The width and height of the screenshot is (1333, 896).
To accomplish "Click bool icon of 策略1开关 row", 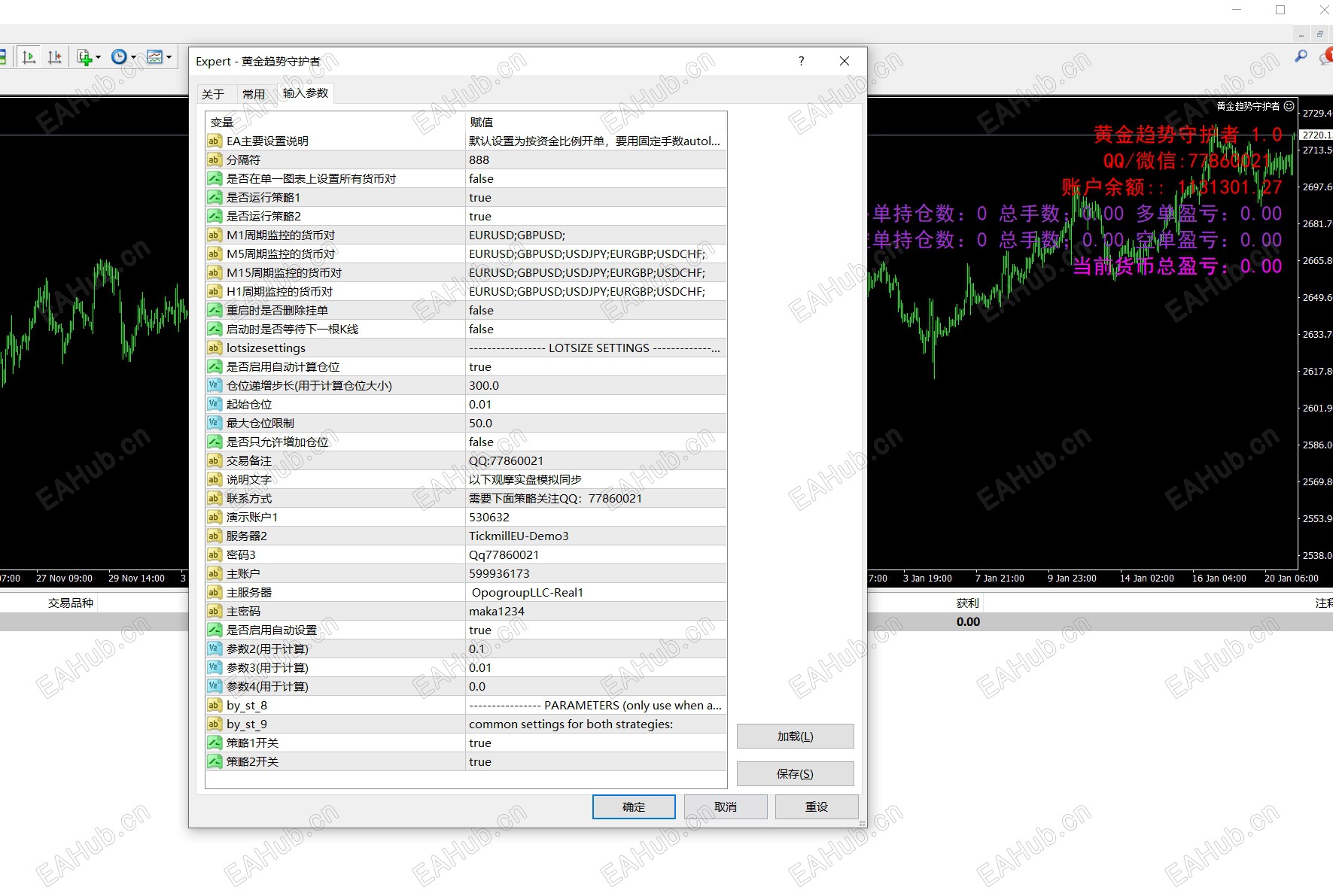I will [215, 743].
